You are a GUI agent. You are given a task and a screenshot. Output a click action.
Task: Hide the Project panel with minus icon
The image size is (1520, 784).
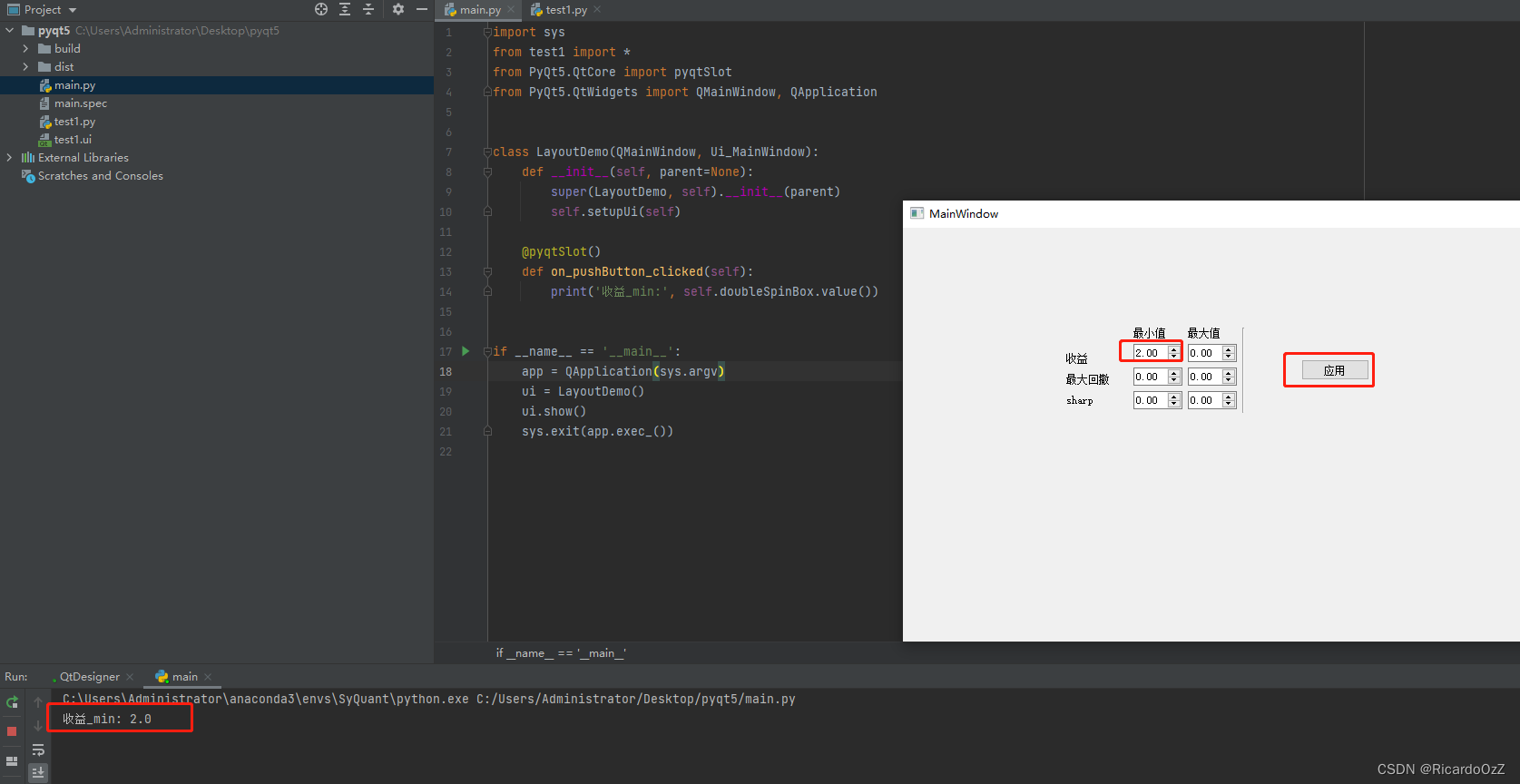(x=421, y=9)
